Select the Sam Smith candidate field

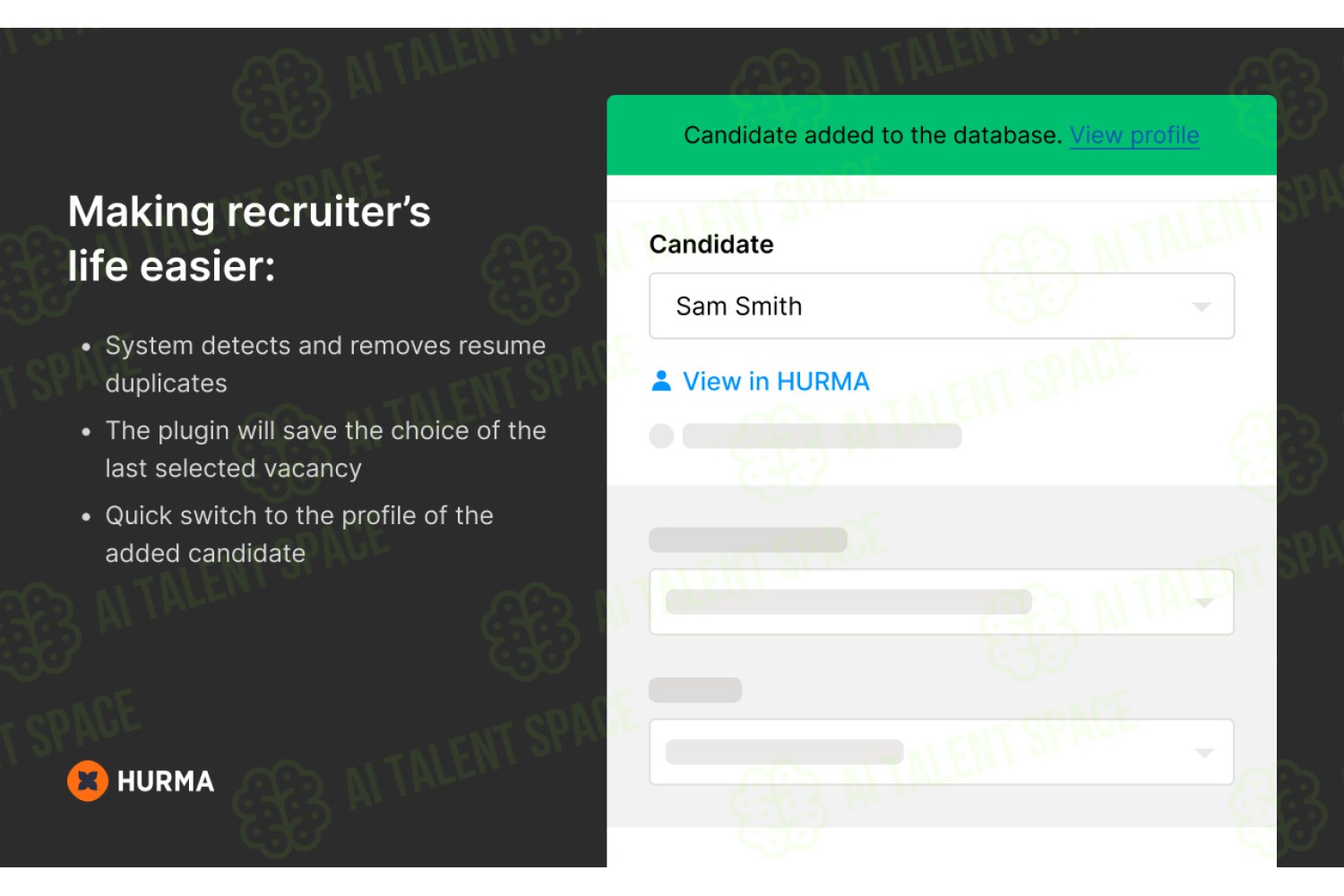click(942, 306)
